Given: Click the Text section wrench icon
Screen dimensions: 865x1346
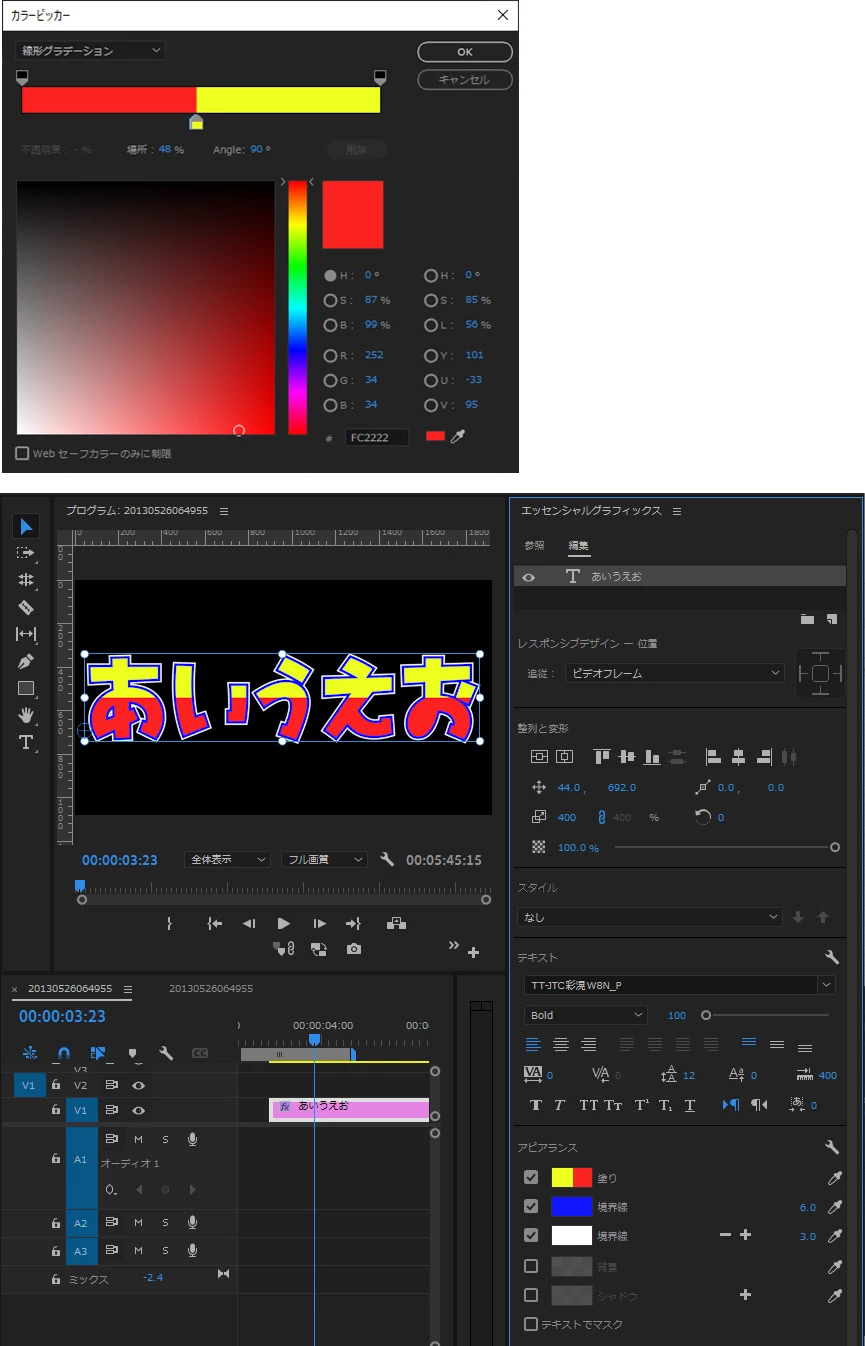Looking at the screenshot, I should [831, 957].
